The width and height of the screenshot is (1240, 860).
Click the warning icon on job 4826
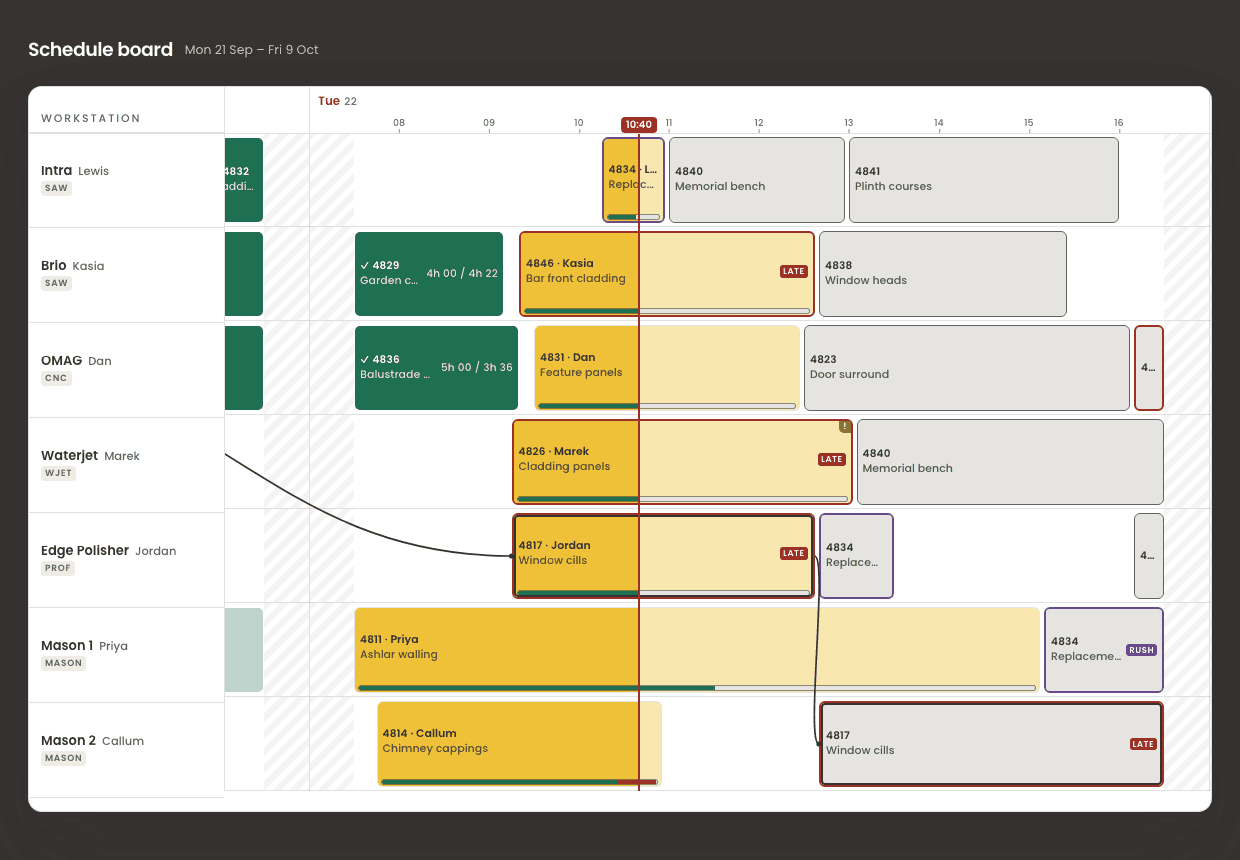845,426
